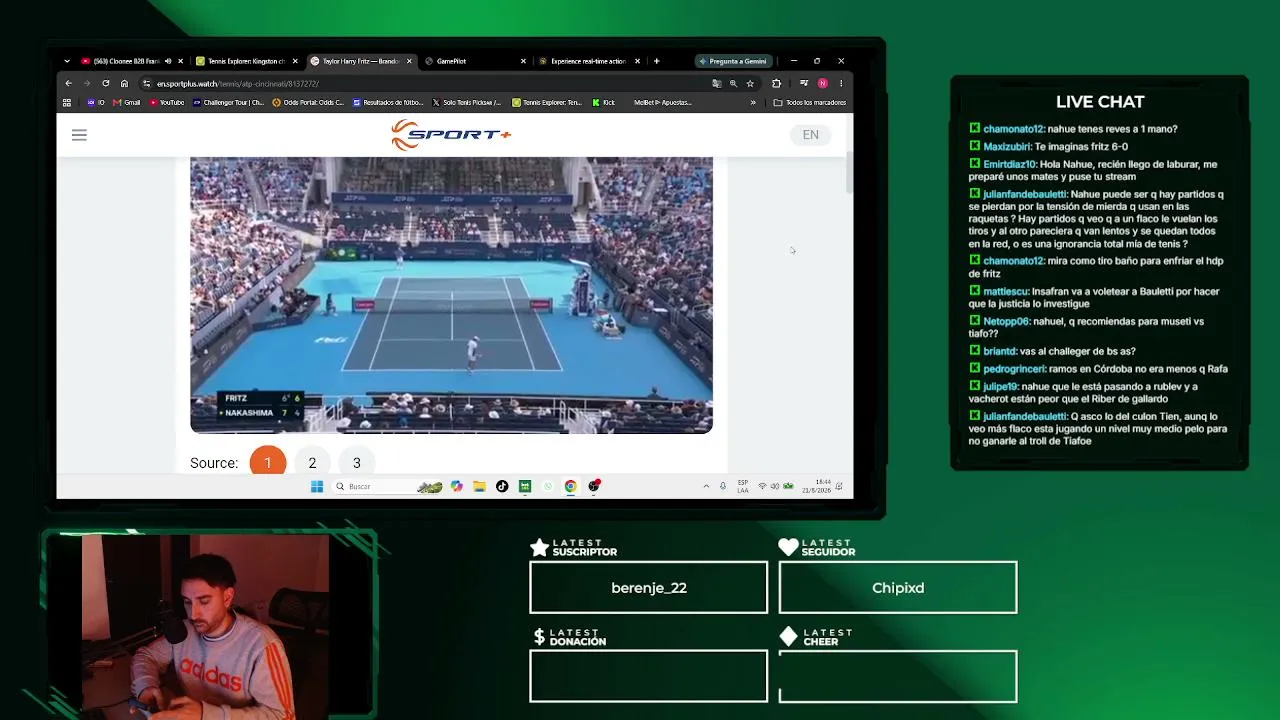Image resolution: width=1280 pixels, height=720 pixels.
Task: Switch to the Cloonee B2B YouTube tab
Action: 127,61
